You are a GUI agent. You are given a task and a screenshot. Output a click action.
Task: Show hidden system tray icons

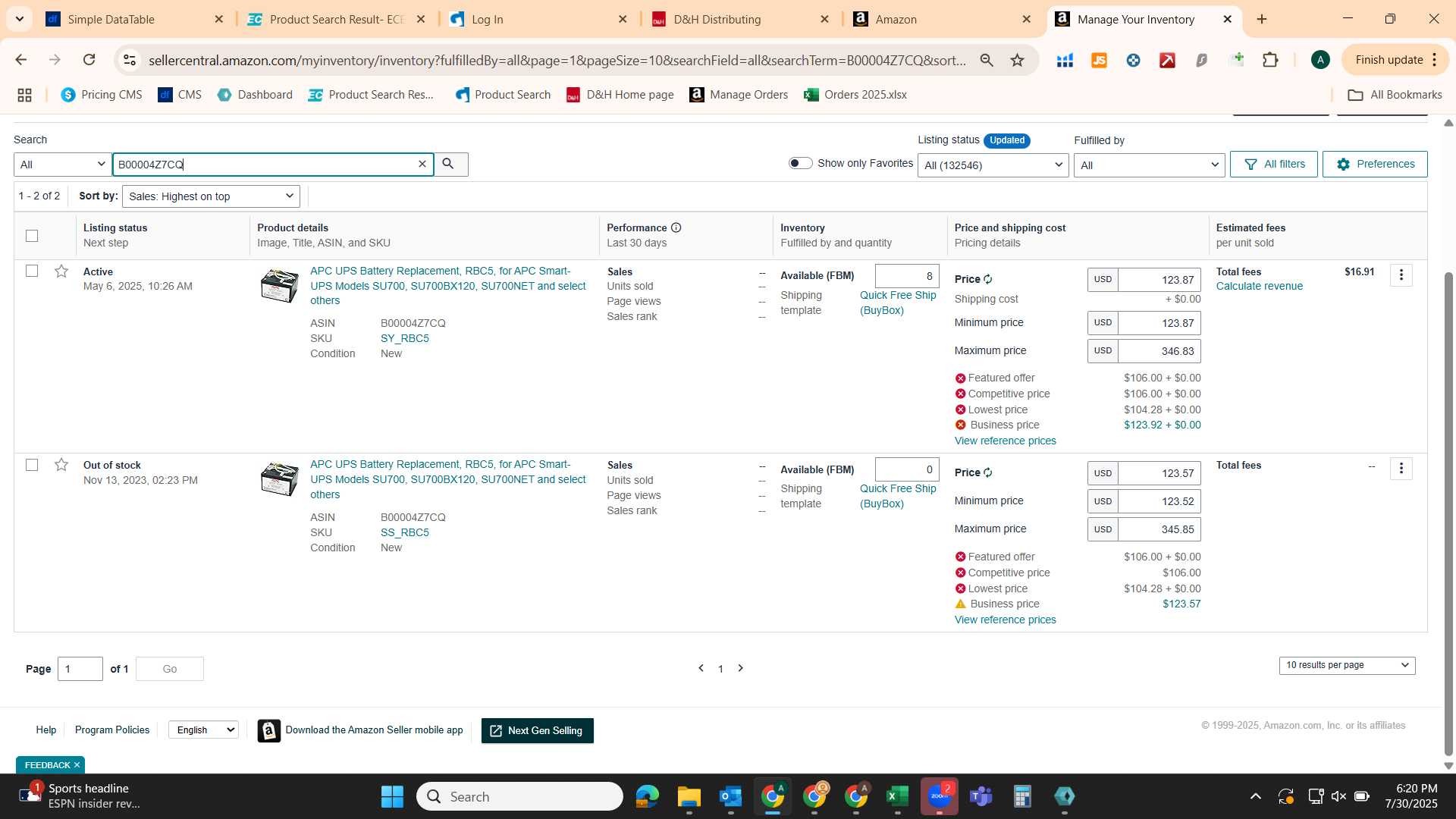pos(1255,796)
